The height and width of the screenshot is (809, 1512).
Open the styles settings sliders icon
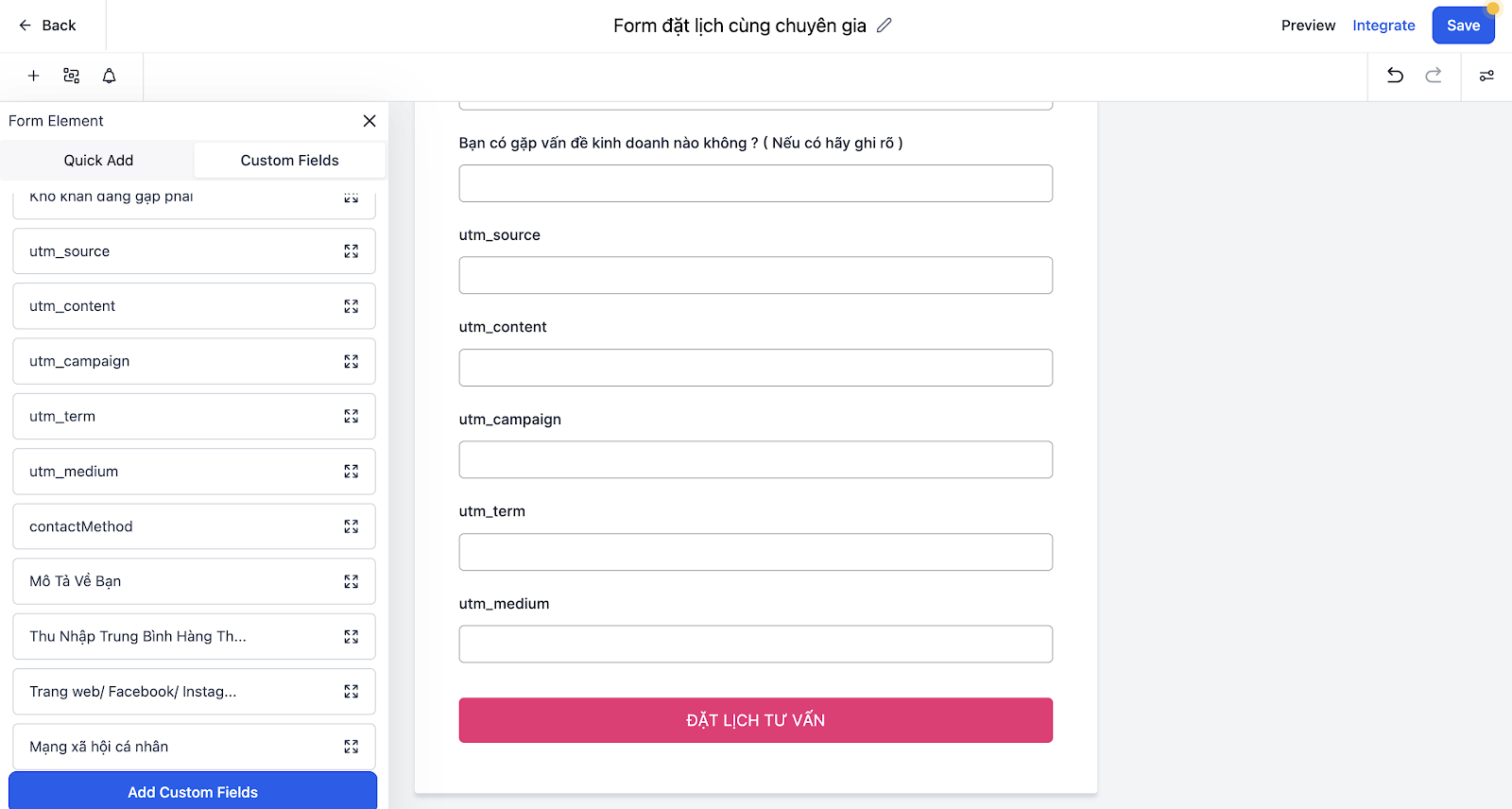click(x=1486, y=76)
